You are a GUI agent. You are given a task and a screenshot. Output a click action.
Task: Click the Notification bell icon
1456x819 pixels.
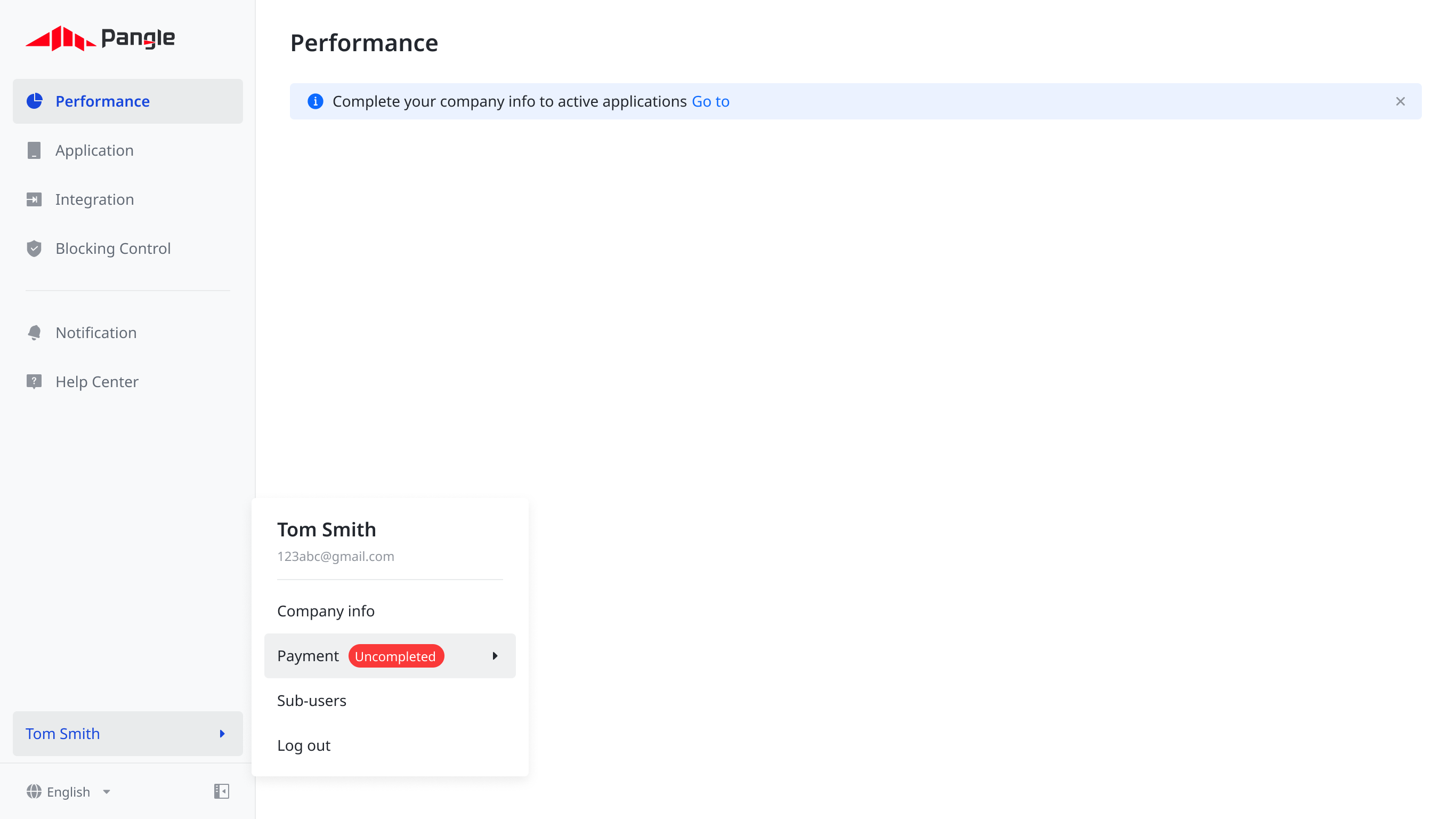click(x=34, y=333)
